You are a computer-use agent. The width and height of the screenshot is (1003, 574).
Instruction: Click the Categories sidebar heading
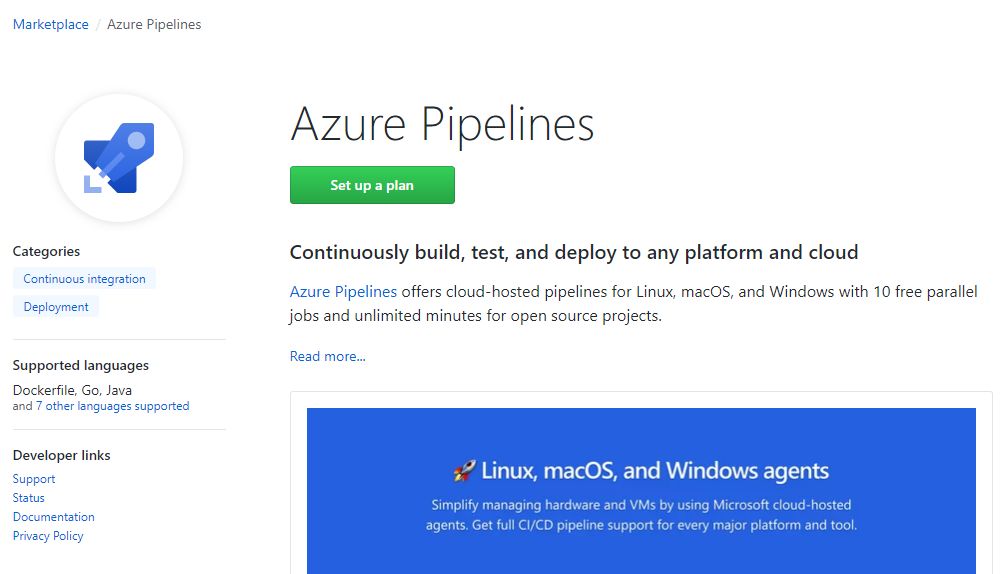click(46, 251)
